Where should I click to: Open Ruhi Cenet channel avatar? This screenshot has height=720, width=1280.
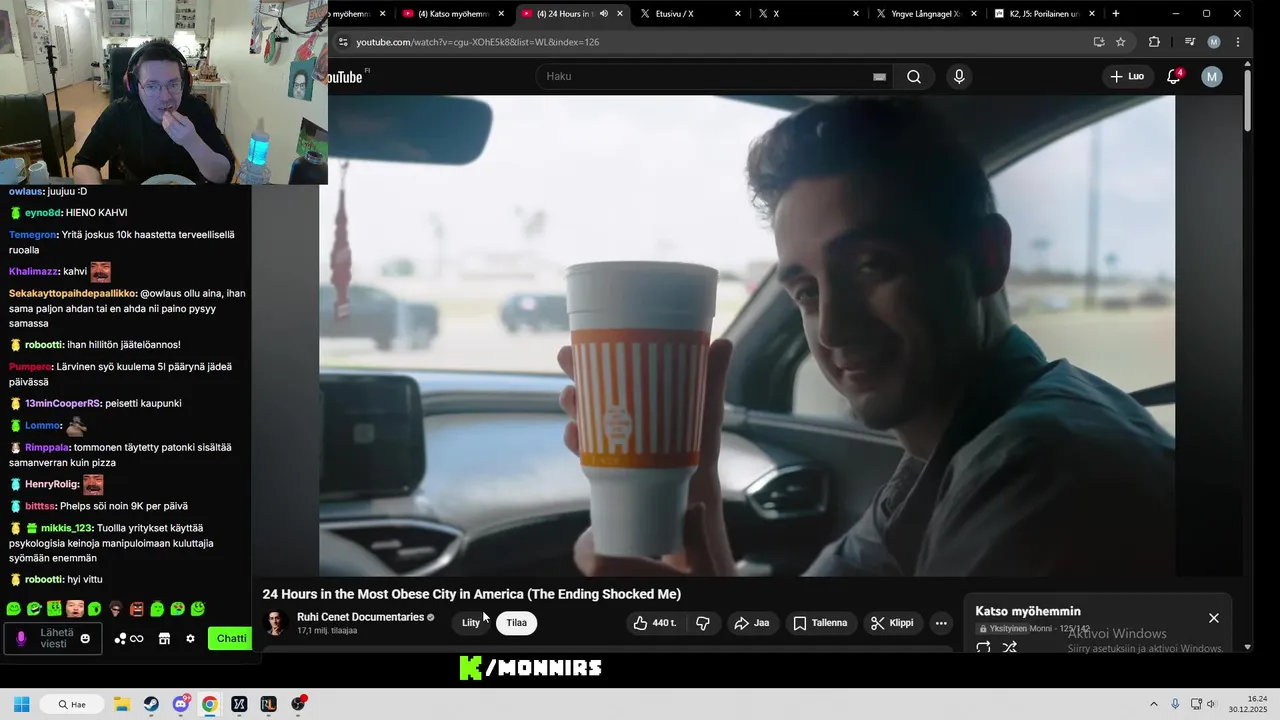[276, 623]
